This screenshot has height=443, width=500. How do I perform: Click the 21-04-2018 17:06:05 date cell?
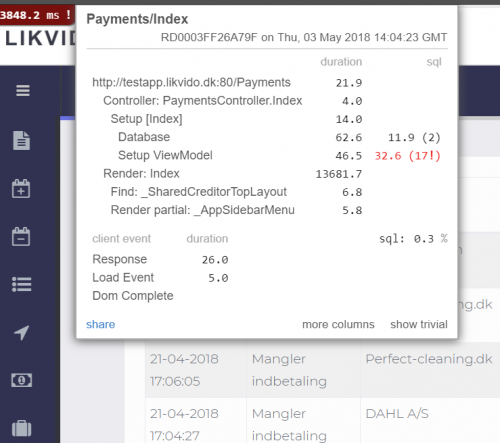196,370
